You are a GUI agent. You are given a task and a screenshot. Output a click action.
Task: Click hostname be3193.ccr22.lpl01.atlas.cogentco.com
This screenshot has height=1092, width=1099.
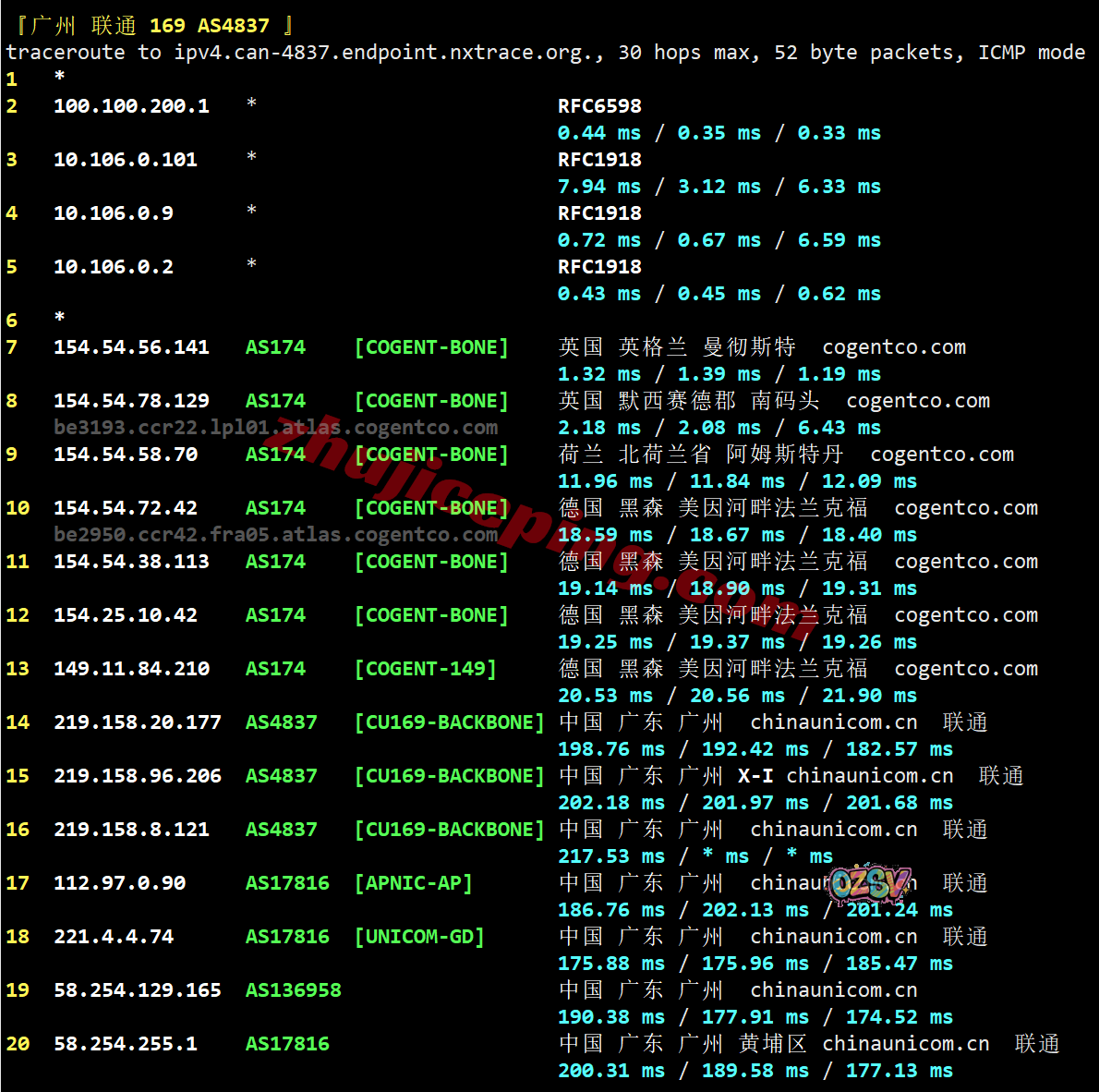point(275,428)
